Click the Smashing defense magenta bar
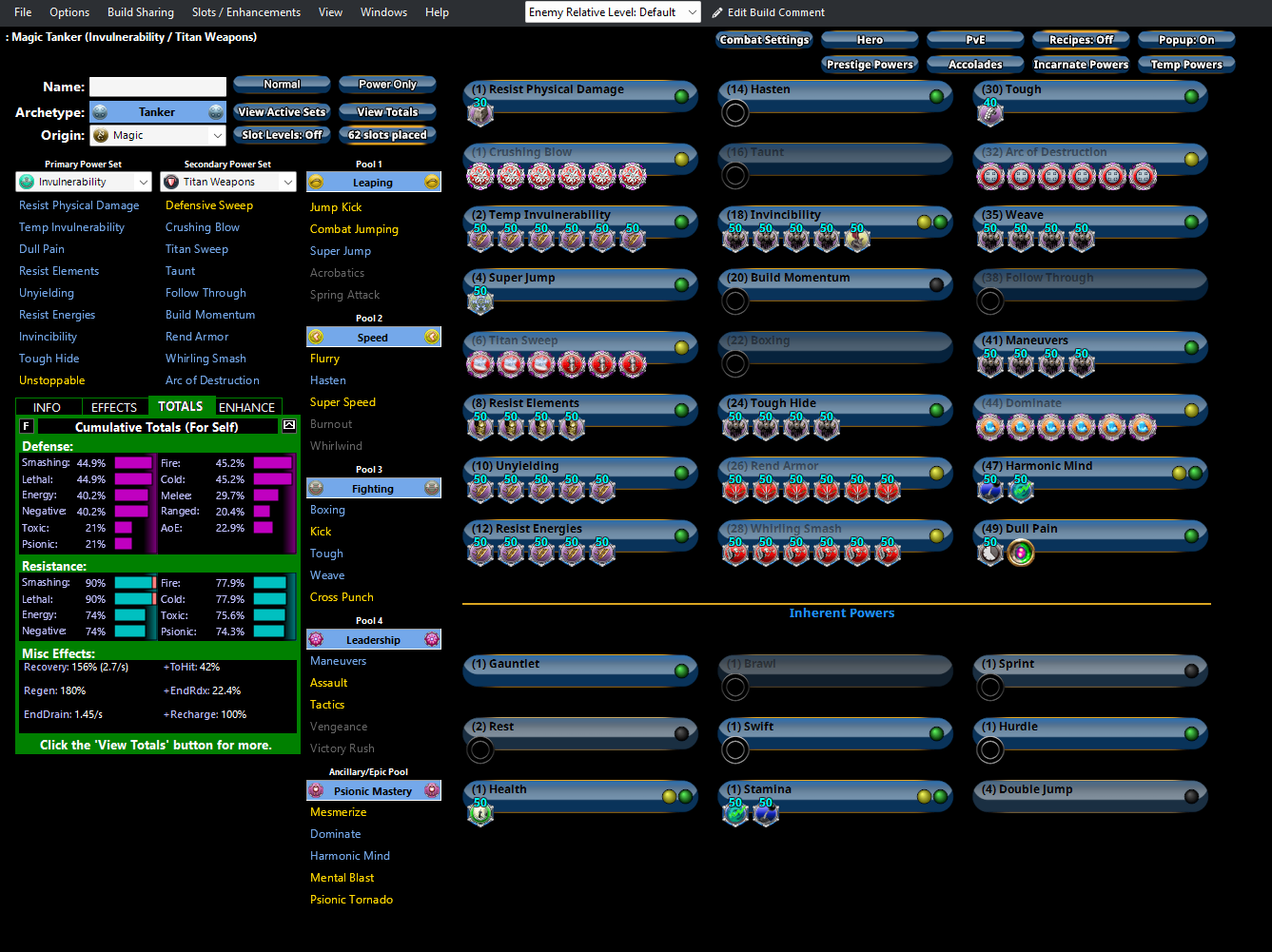This screenshot has width=1272, height=952. pos(133,463)
